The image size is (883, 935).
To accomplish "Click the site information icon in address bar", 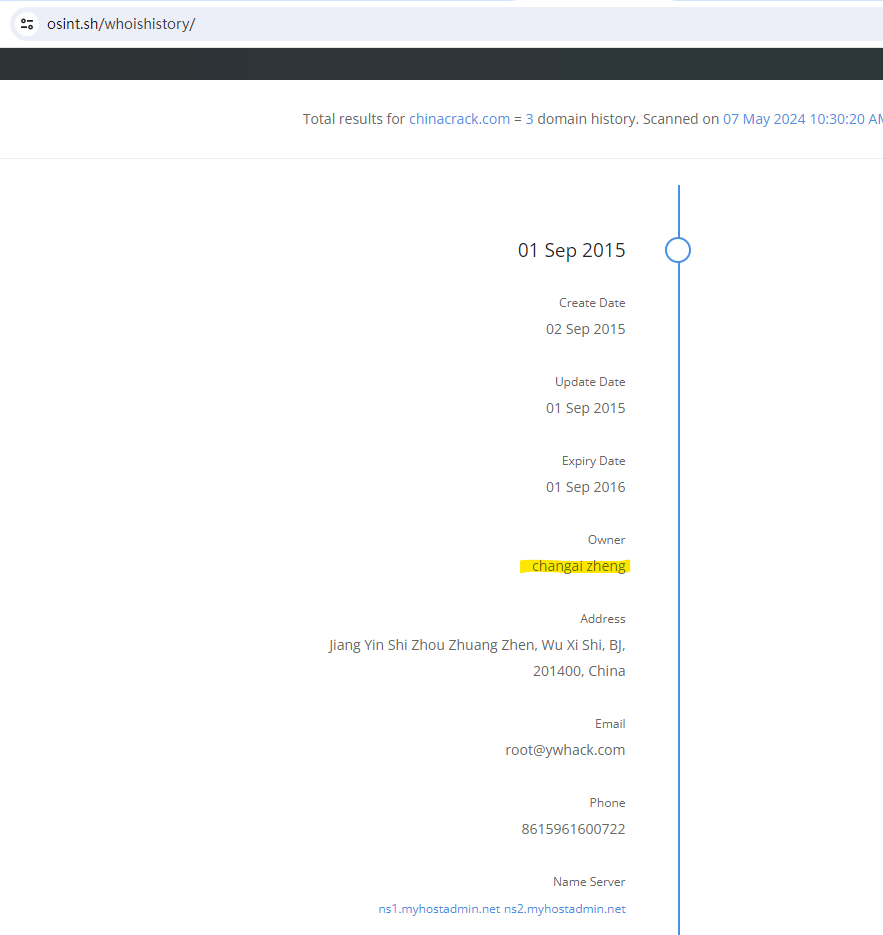I will point(27,24).
